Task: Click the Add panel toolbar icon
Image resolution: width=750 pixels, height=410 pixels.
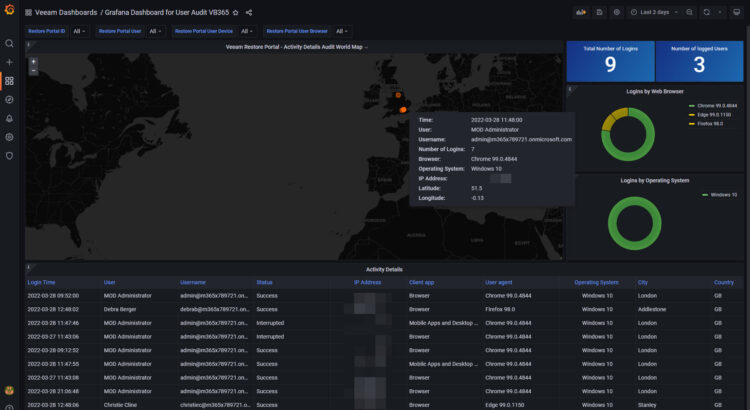Action: pyautogui.click(x=581, y=12)
